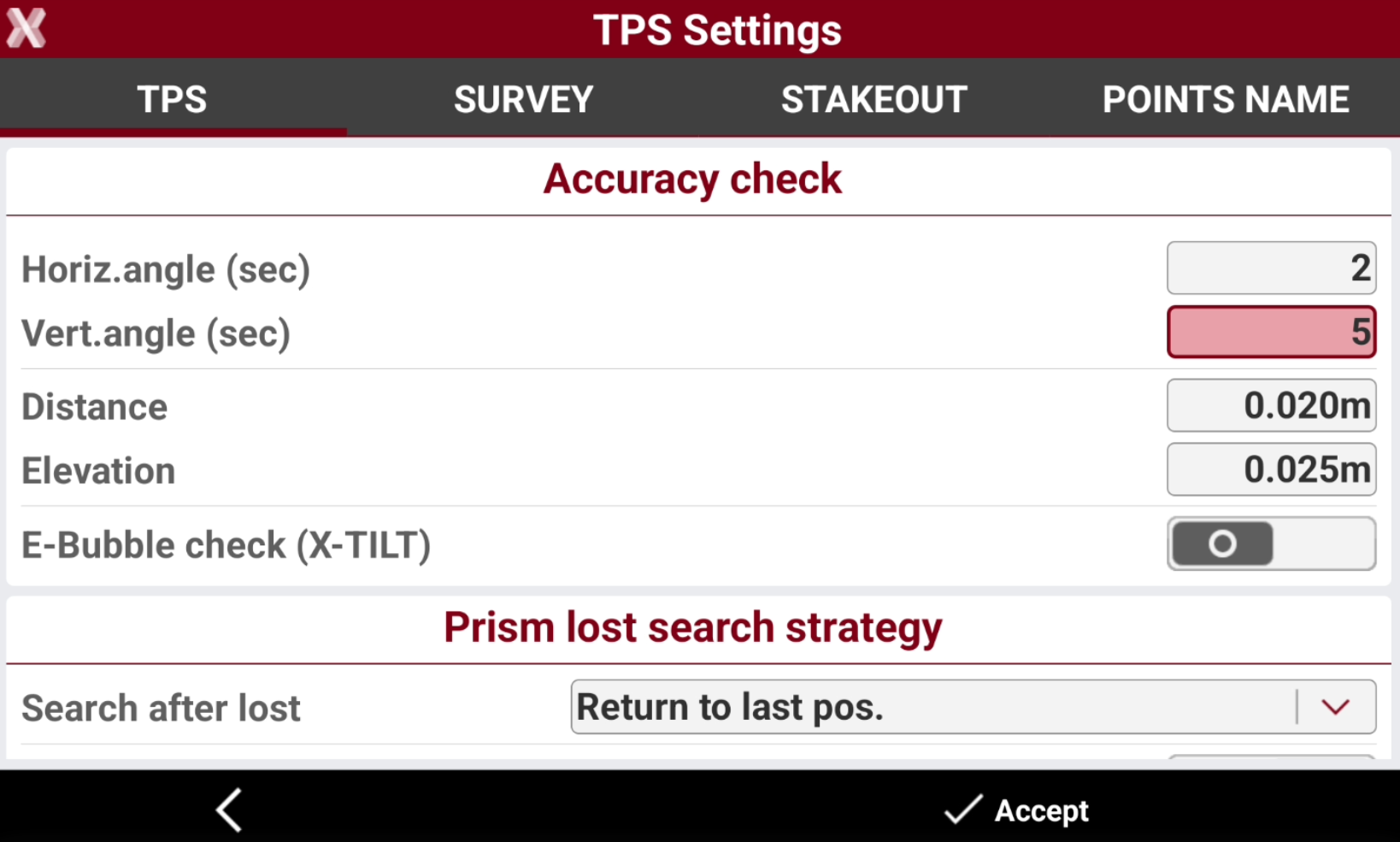Viewport: 1400px width, 842px height.
Task: Click the E-Bubble check (X-TILT) label
Action: 226,545
